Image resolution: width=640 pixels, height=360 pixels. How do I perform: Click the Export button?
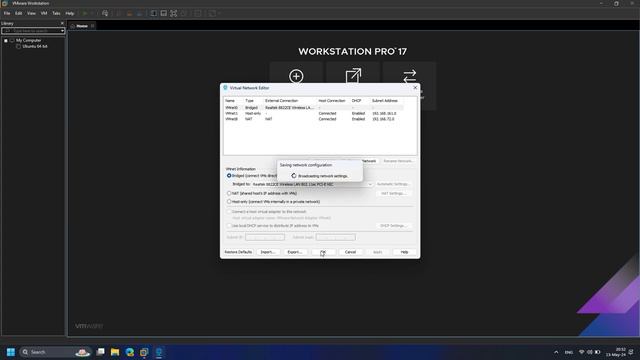point(295,252)
